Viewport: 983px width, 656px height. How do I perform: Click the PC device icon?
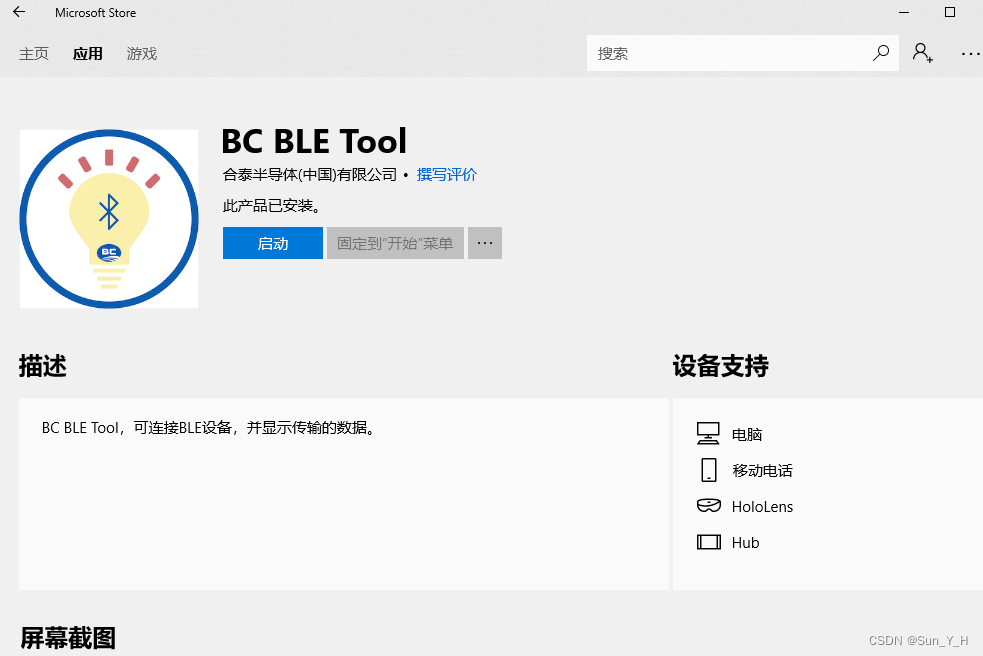(708, 433)
